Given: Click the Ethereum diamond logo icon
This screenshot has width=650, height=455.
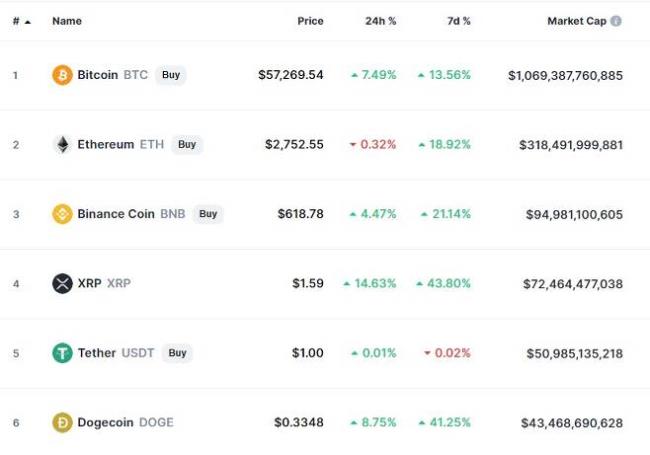Looking at the screenshot, I should pos(62,144).
